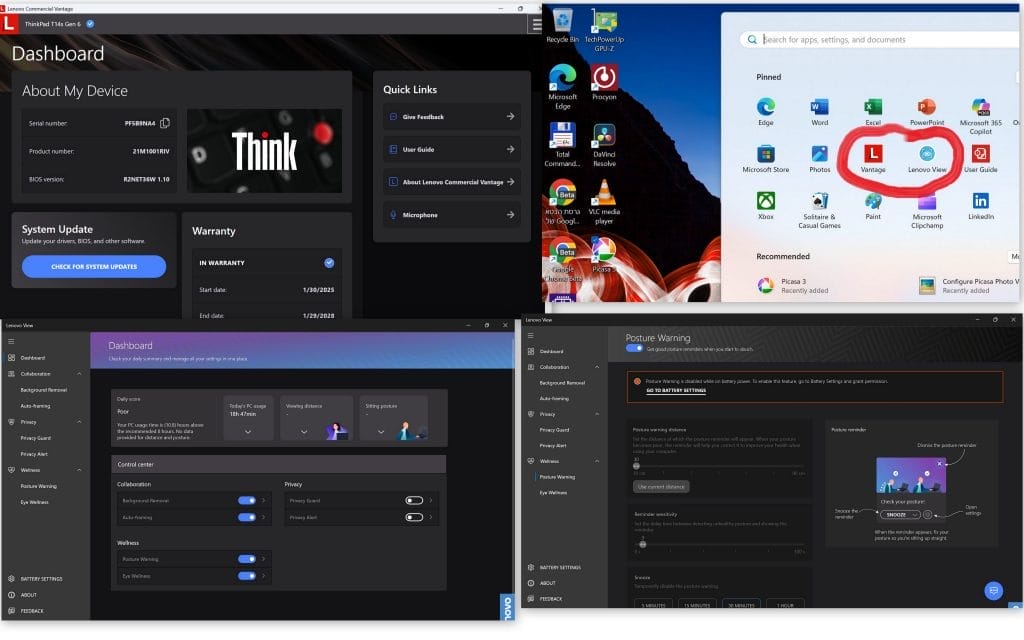Collapse Wellness section in Posture Warning window sidebar
The width and height of the screenshot is (1024, 640).
click(x=597, y=461)
